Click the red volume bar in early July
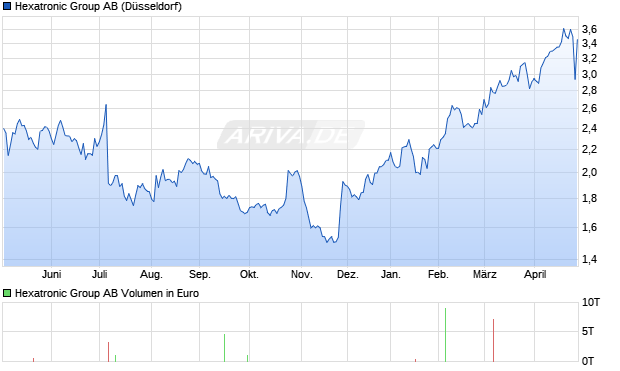The width and height of the screenshot is (620, 371). coord(108,352)
